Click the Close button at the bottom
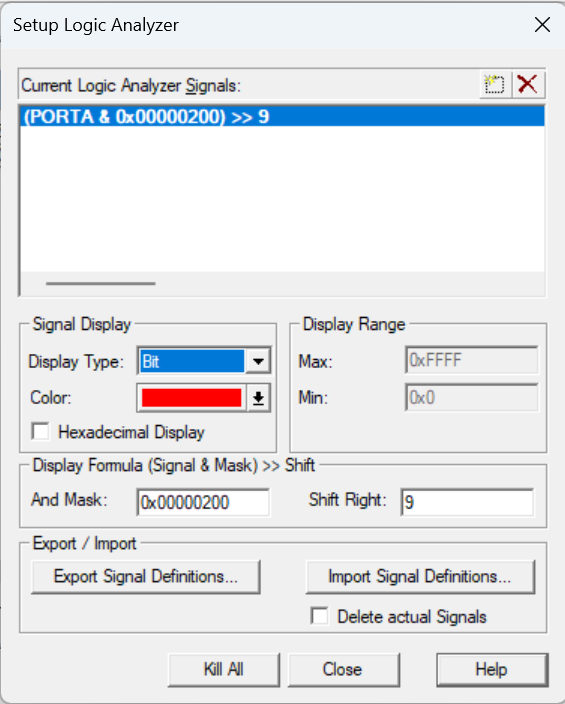This screenshot has height=704, width=565. [x=343, y=669]
